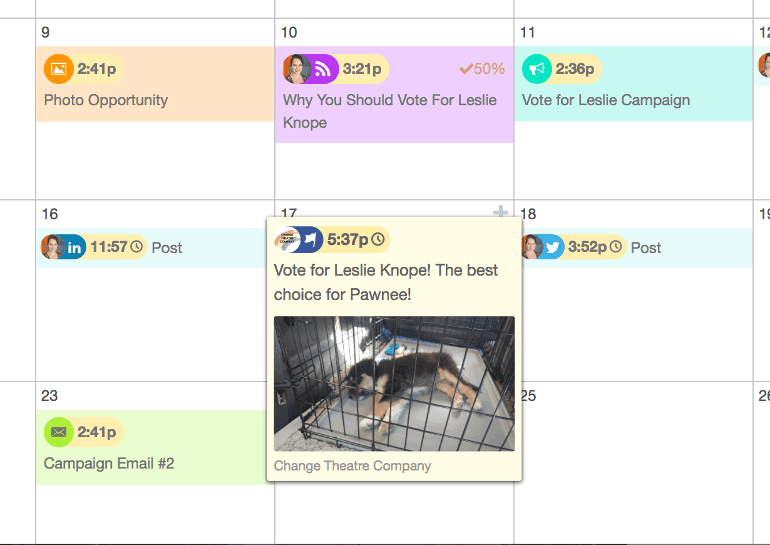Open "Why You Should Vote For Leslie Knope"
Image resolution: width=770 pixels, height=545 pixels.
[389, 111]
